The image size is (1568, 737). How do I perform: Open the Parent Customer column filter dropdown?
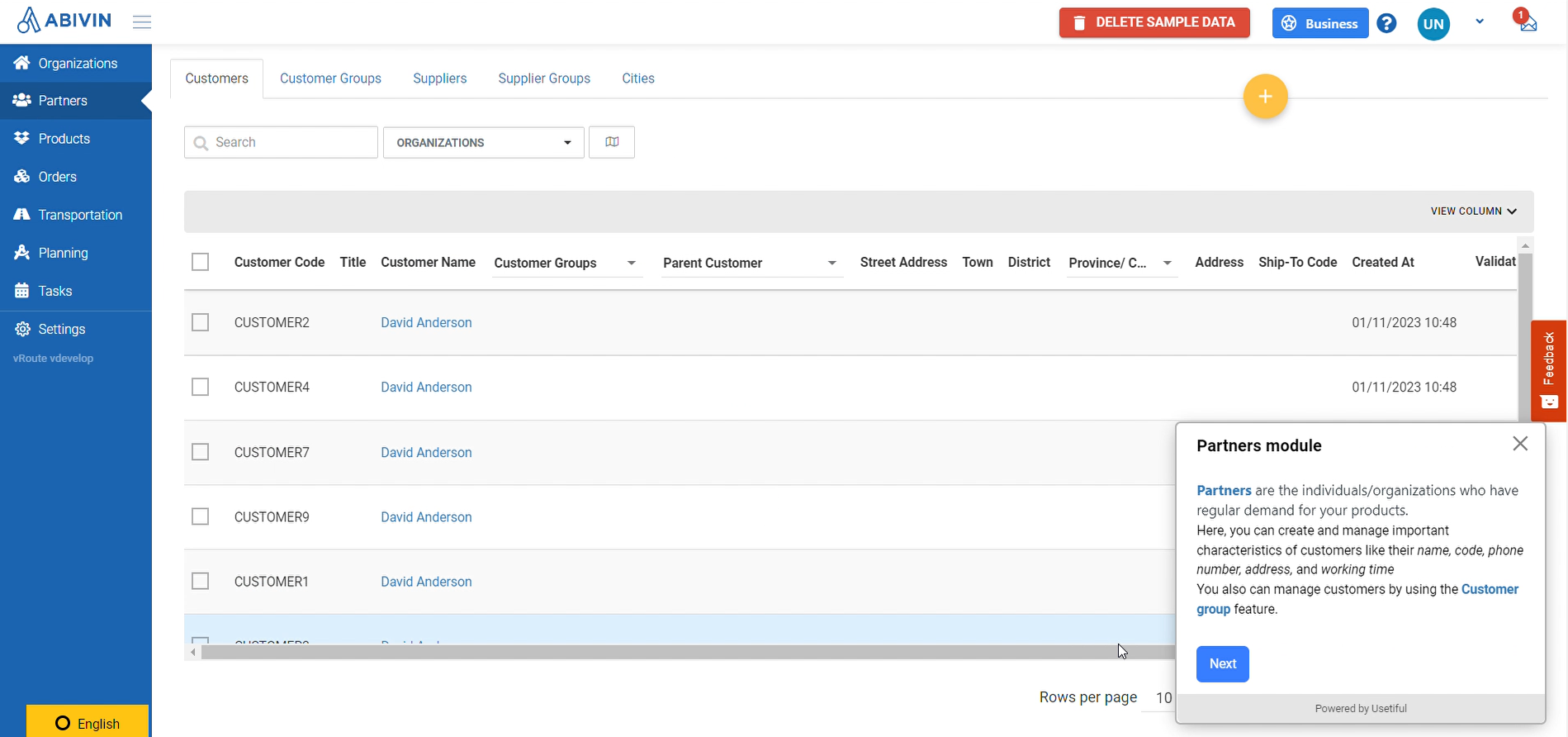pyautogui.click(x=832, y=263)
